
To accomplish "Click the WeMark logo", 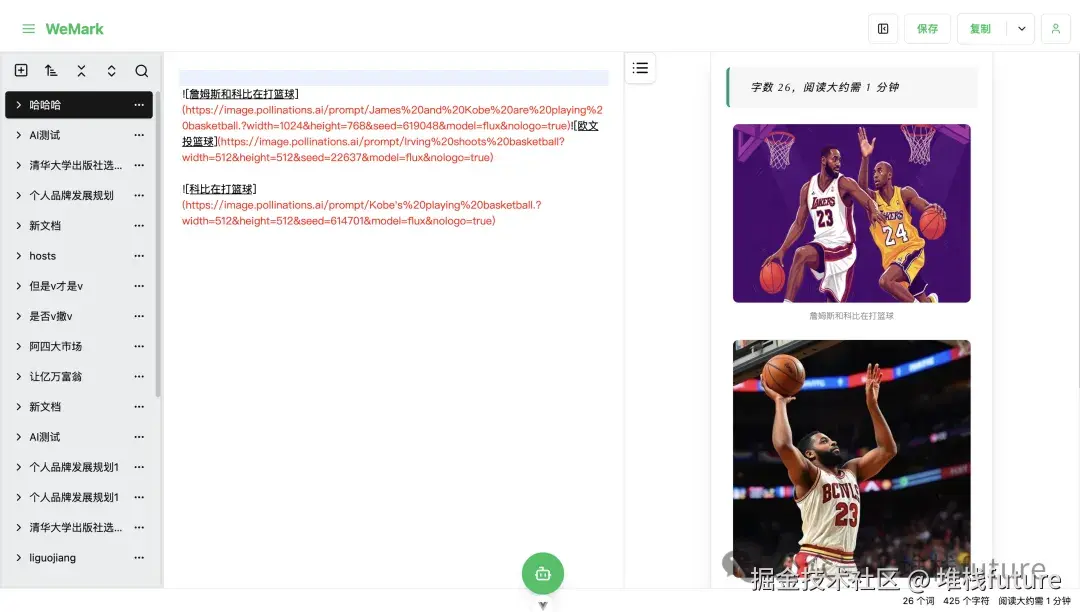I will point(74,29).
